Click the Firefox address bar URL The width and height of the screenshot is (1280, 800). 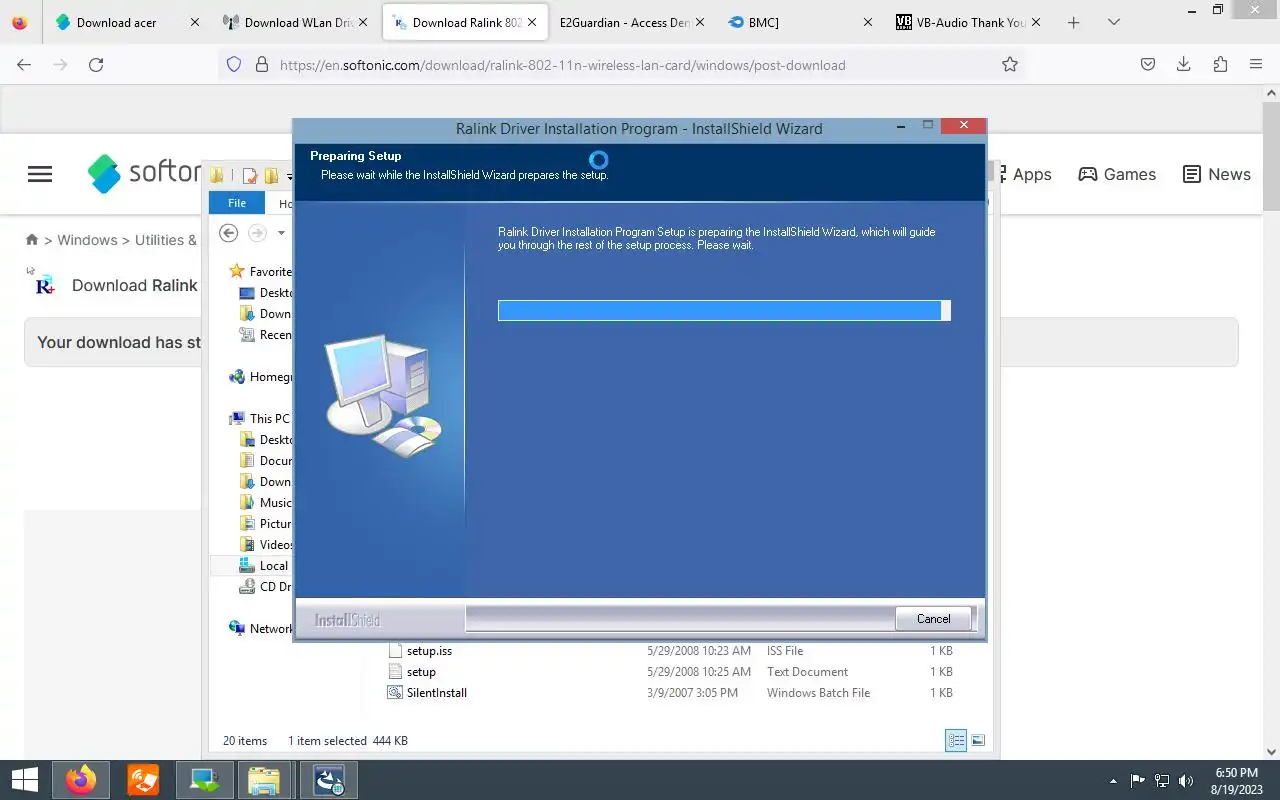coord(563,65)
